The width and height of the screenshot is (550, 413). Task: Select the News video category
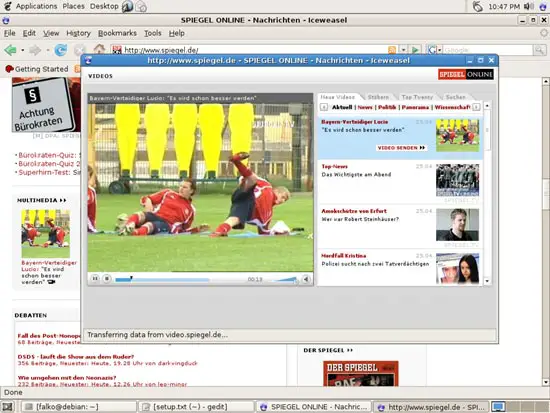click(365, 107)
